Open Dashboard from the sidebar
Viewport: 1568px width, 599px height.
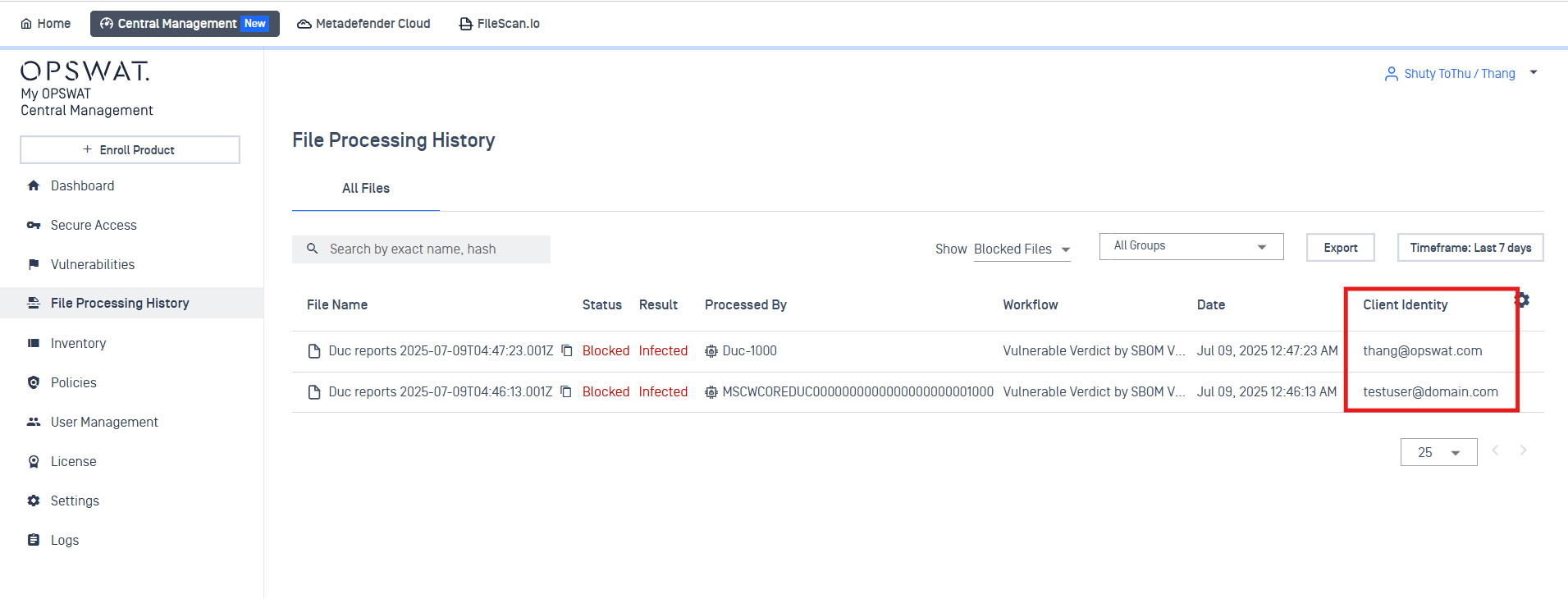[x=82, y=185]
